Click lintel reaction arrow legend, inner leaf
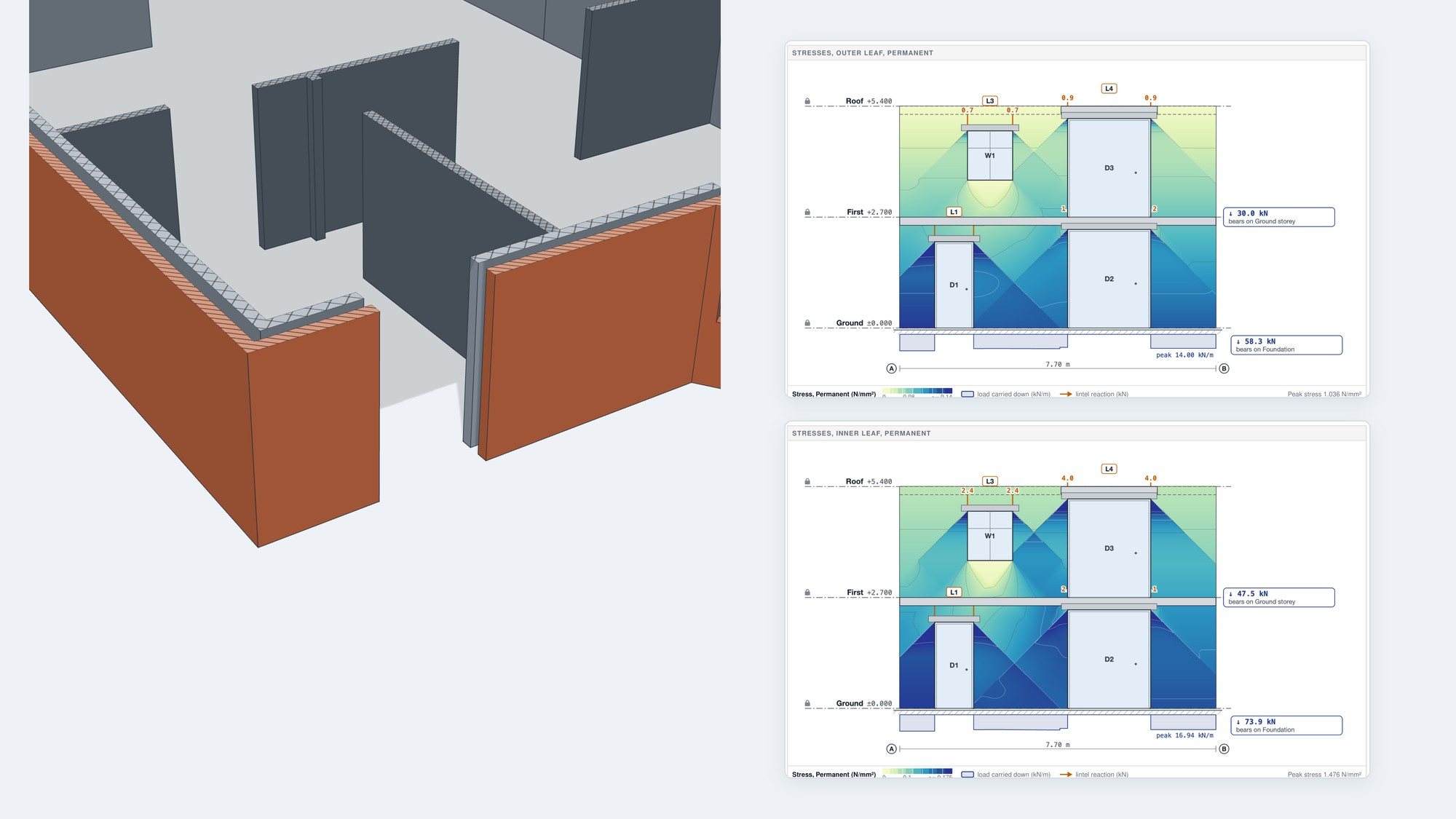Viewport: 1456px width, 819px height. pyautogui.click(x=1066, y=774)
